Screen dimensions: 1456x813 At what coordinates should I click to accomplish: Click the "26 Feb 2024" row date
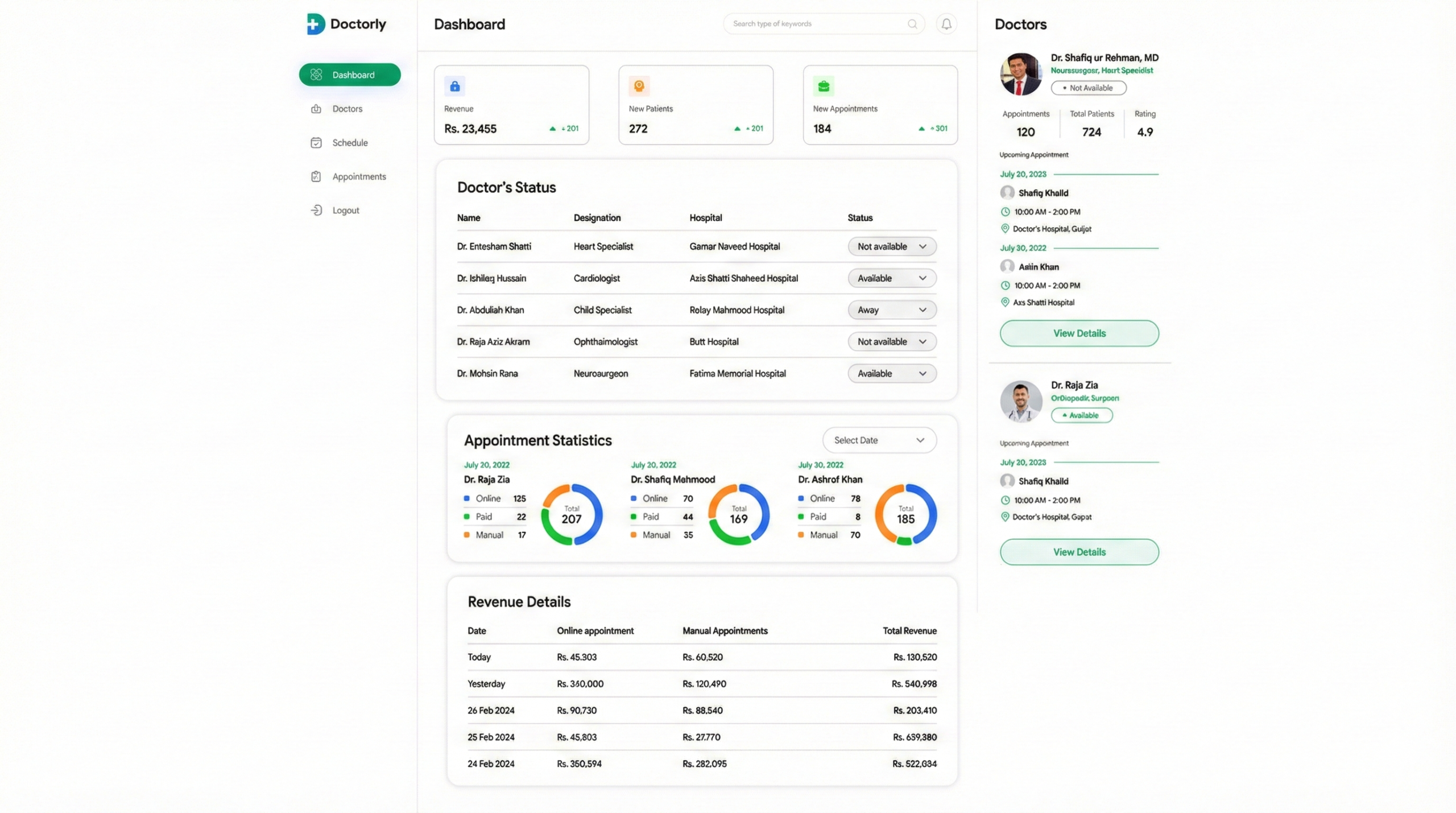coord(491,710)
